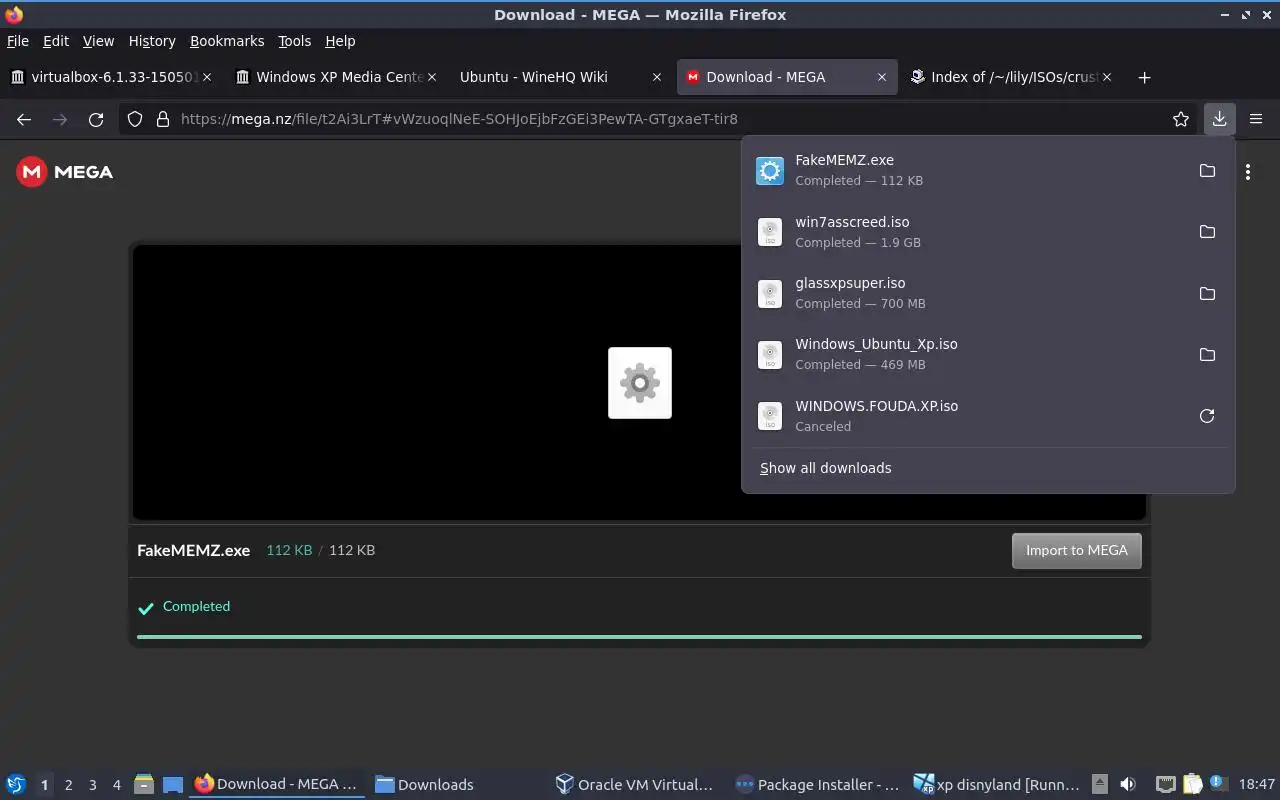1280x800 pixels.
Task: Open FakeMEMZ.exe from downloads list
Action: tap(988, 170)
